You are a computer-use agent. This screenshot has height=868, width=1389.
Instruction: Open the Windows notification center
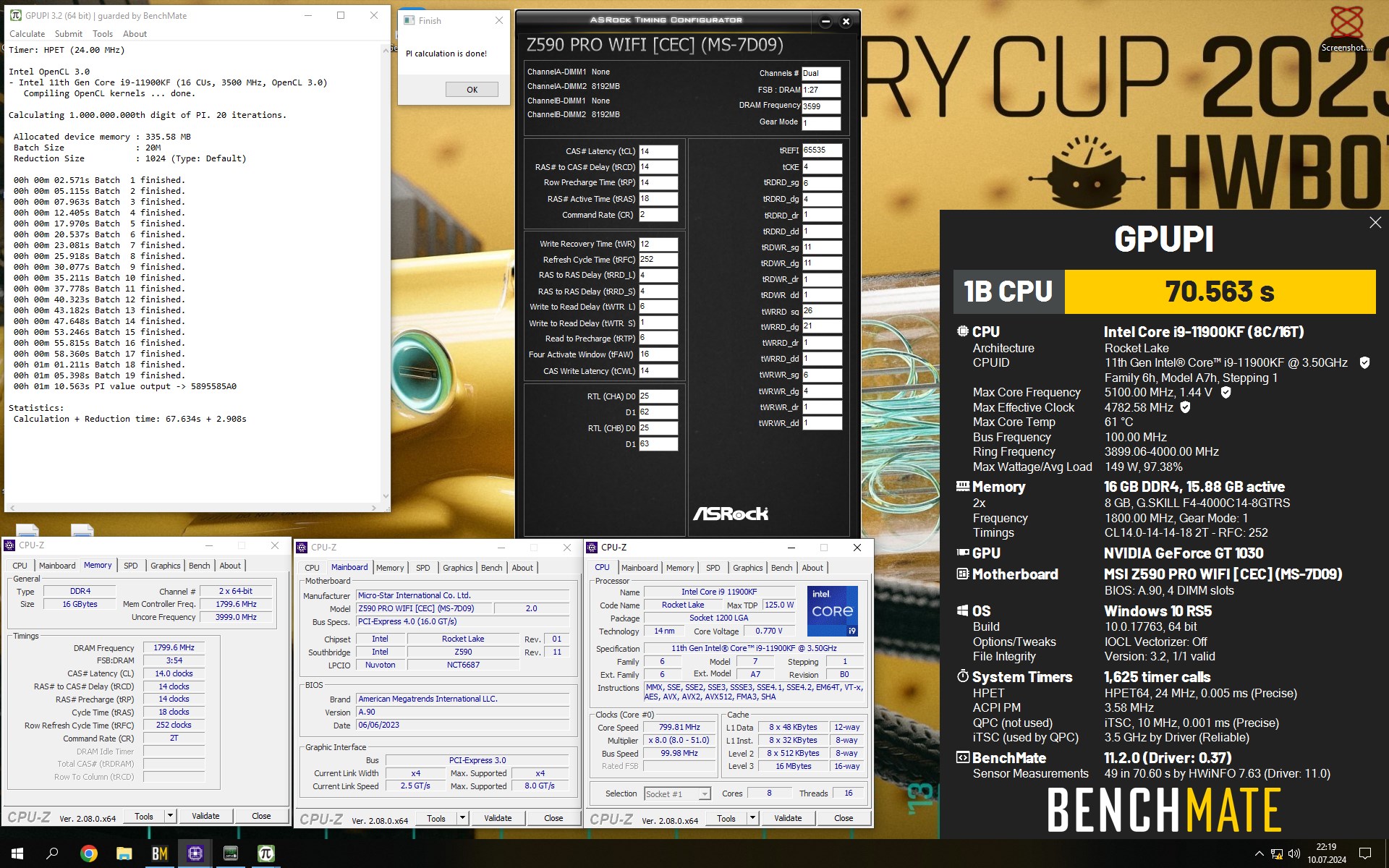pos(1365,854)
